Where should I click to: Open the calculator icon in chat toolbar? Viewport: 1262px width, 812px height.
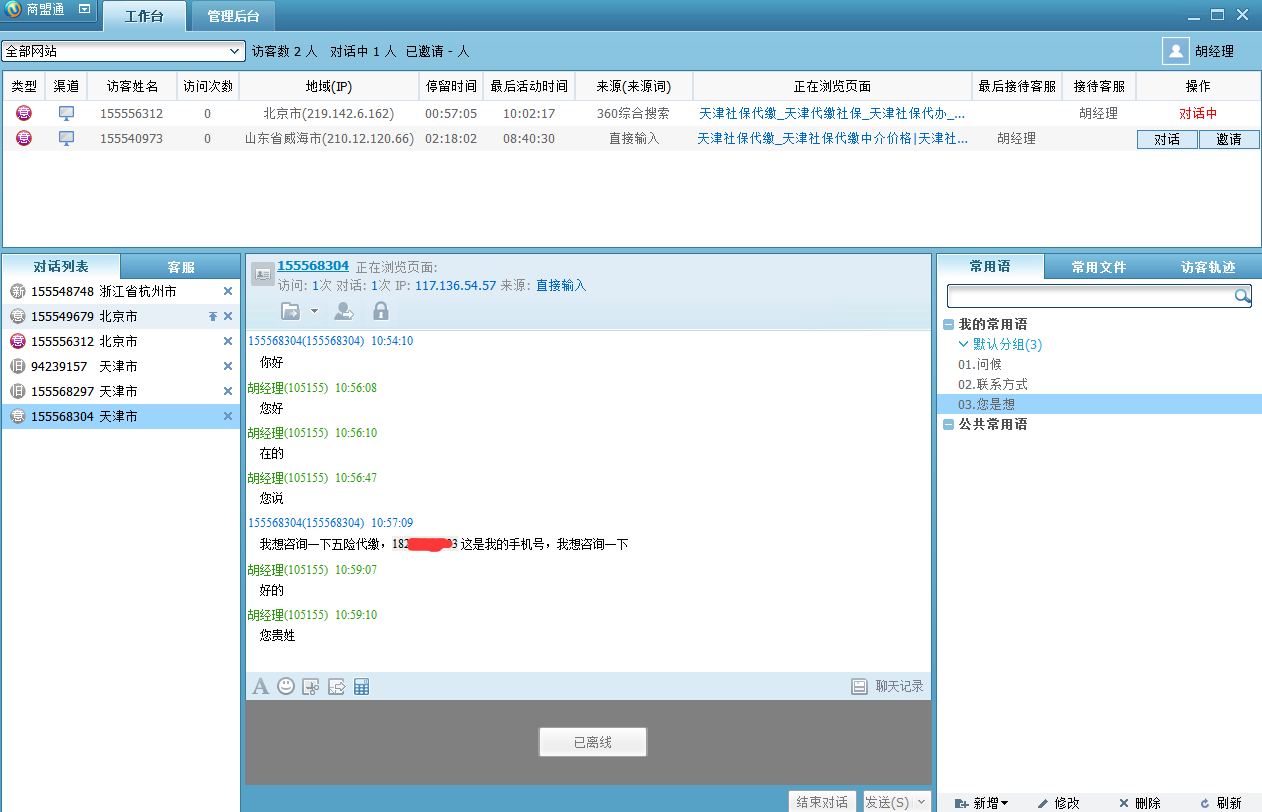click(362, 686)
